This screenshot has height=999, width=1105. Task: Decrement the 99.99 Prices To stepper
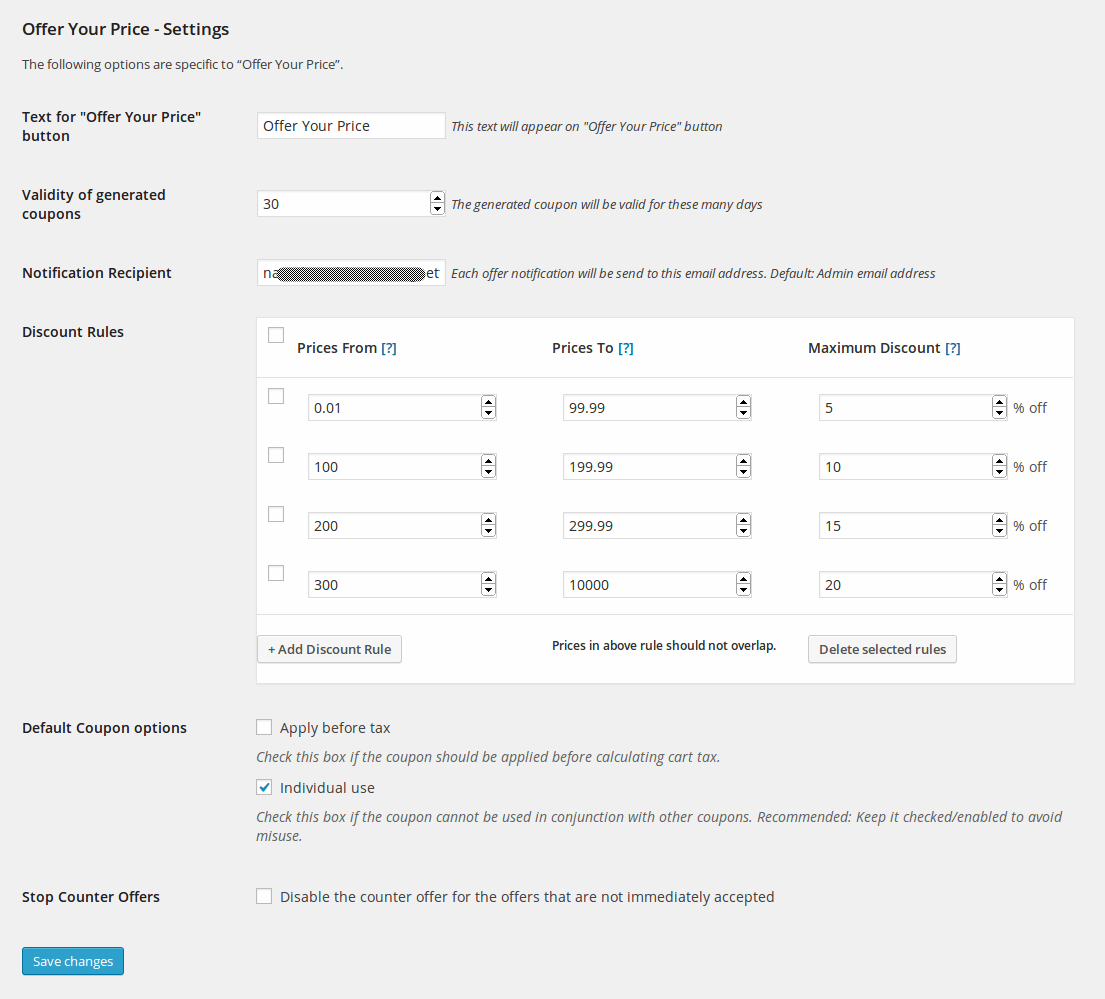(743, 414)
